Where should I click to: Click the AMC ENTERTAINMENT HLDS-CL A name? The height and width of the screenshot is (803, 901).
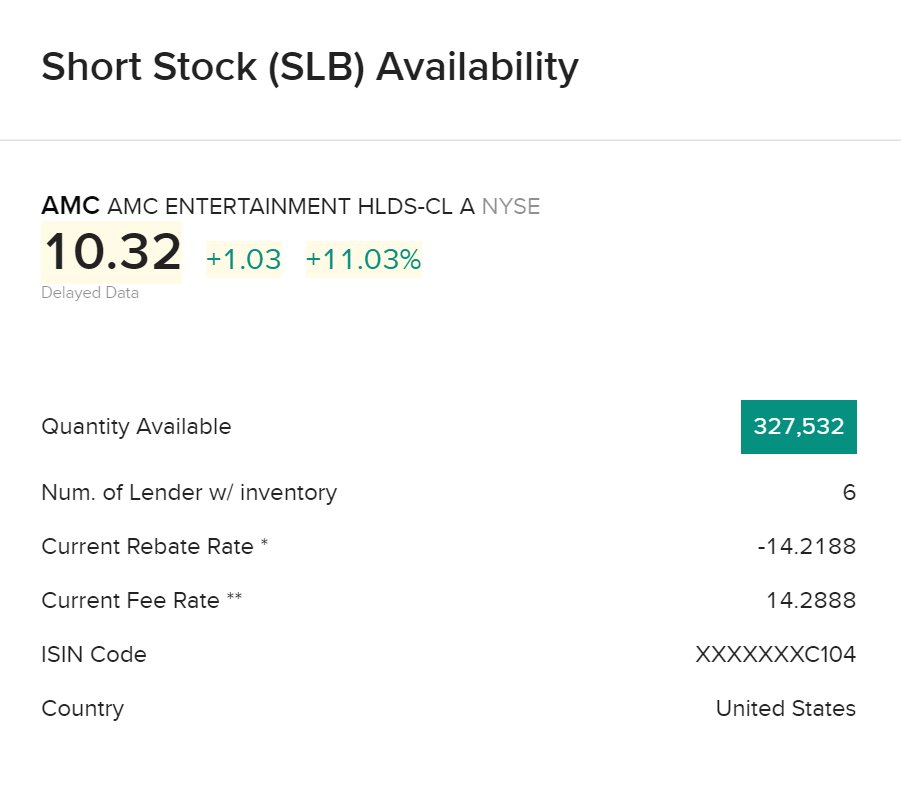(x=290, y=207)
